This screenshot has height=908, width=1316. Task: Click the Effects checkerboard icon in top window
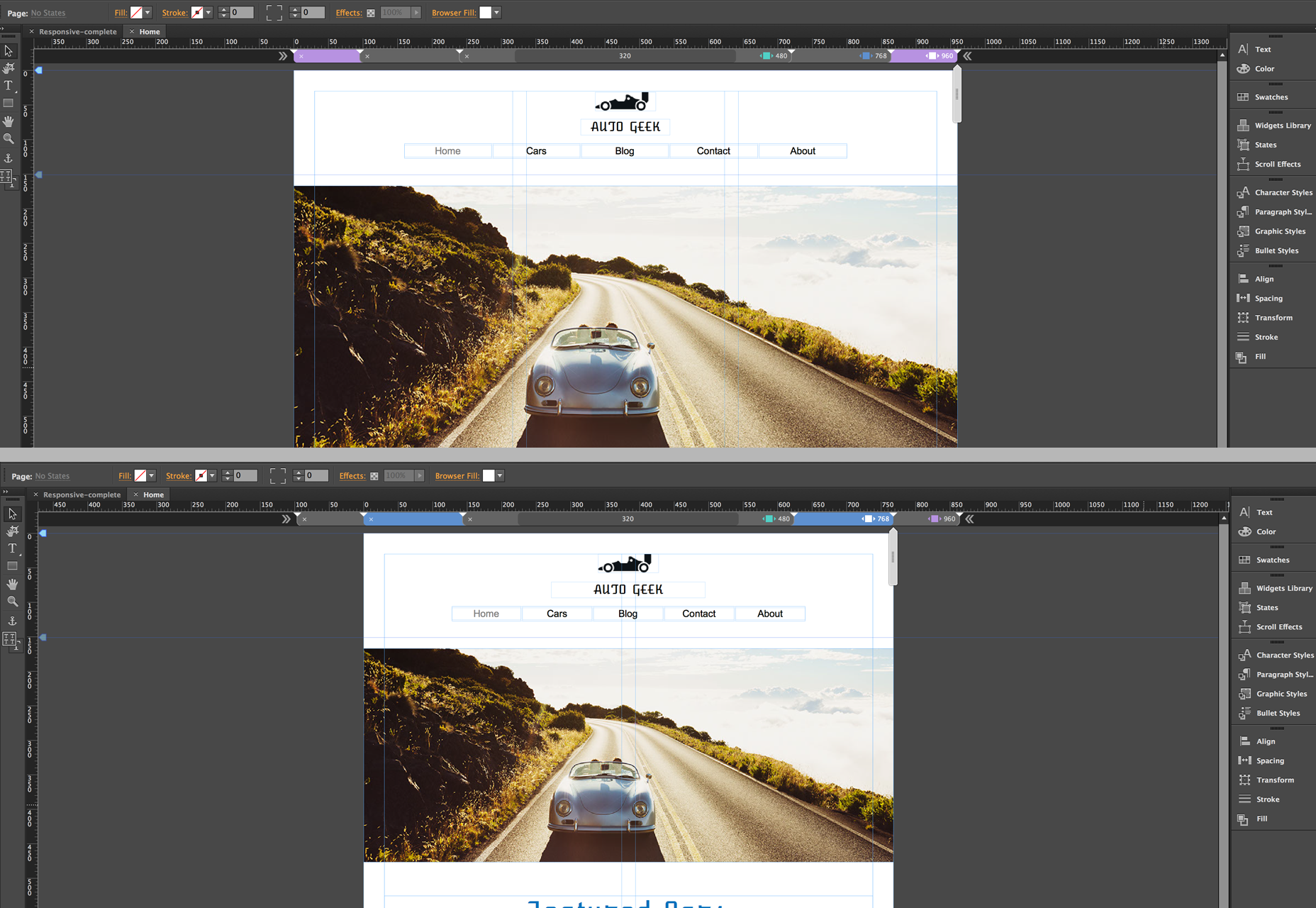pyautogui.click(x=371, y=13)
